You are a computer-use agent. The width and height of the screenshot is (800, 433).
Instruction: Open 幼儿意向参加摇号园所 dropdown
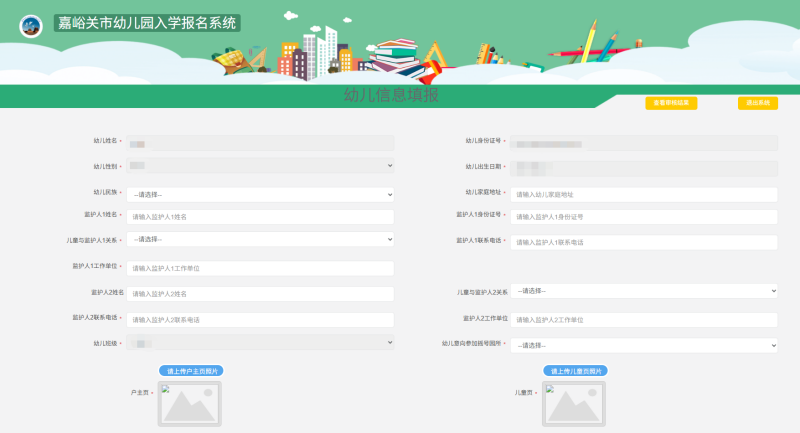coord(644,345)
